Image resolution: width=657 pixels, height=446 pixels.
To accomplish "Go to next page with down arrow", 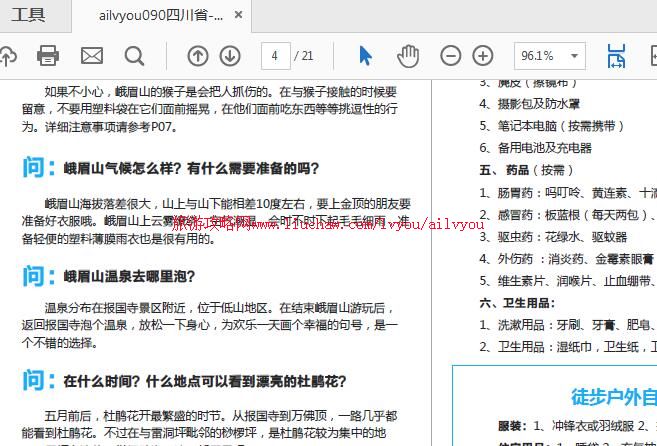I will point(230,56).
